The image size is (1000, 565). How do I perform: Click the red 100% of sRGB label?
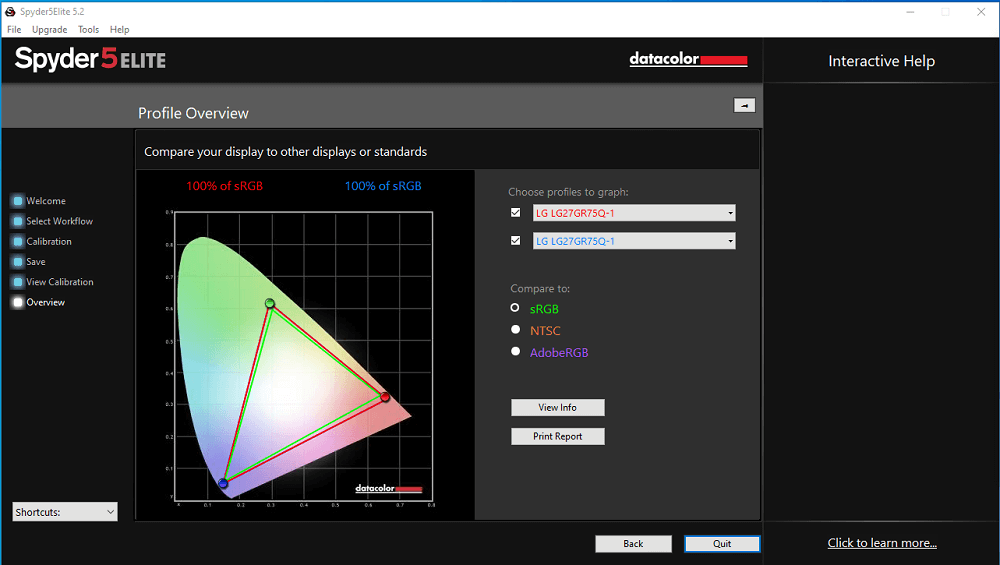coord(224,186)
